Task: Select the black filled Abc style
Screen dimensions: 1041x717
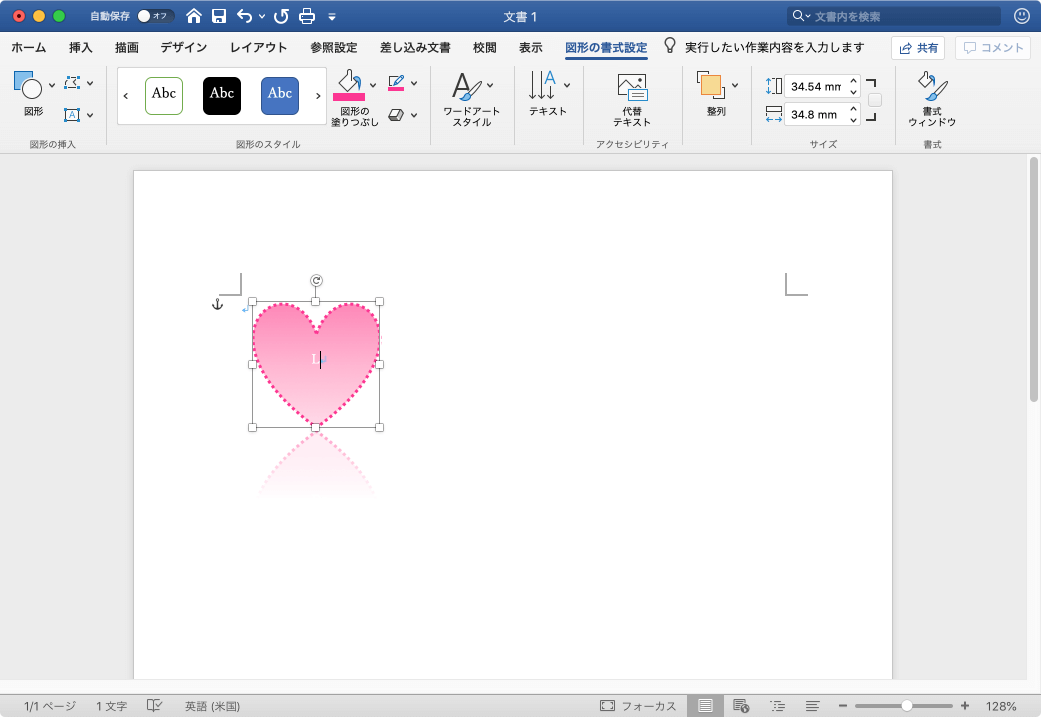Action: 222,95
